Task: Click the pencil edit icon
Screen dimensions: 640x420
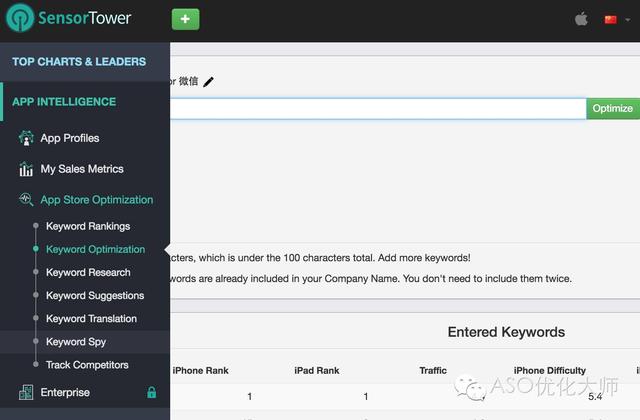Action: point(208,82)
